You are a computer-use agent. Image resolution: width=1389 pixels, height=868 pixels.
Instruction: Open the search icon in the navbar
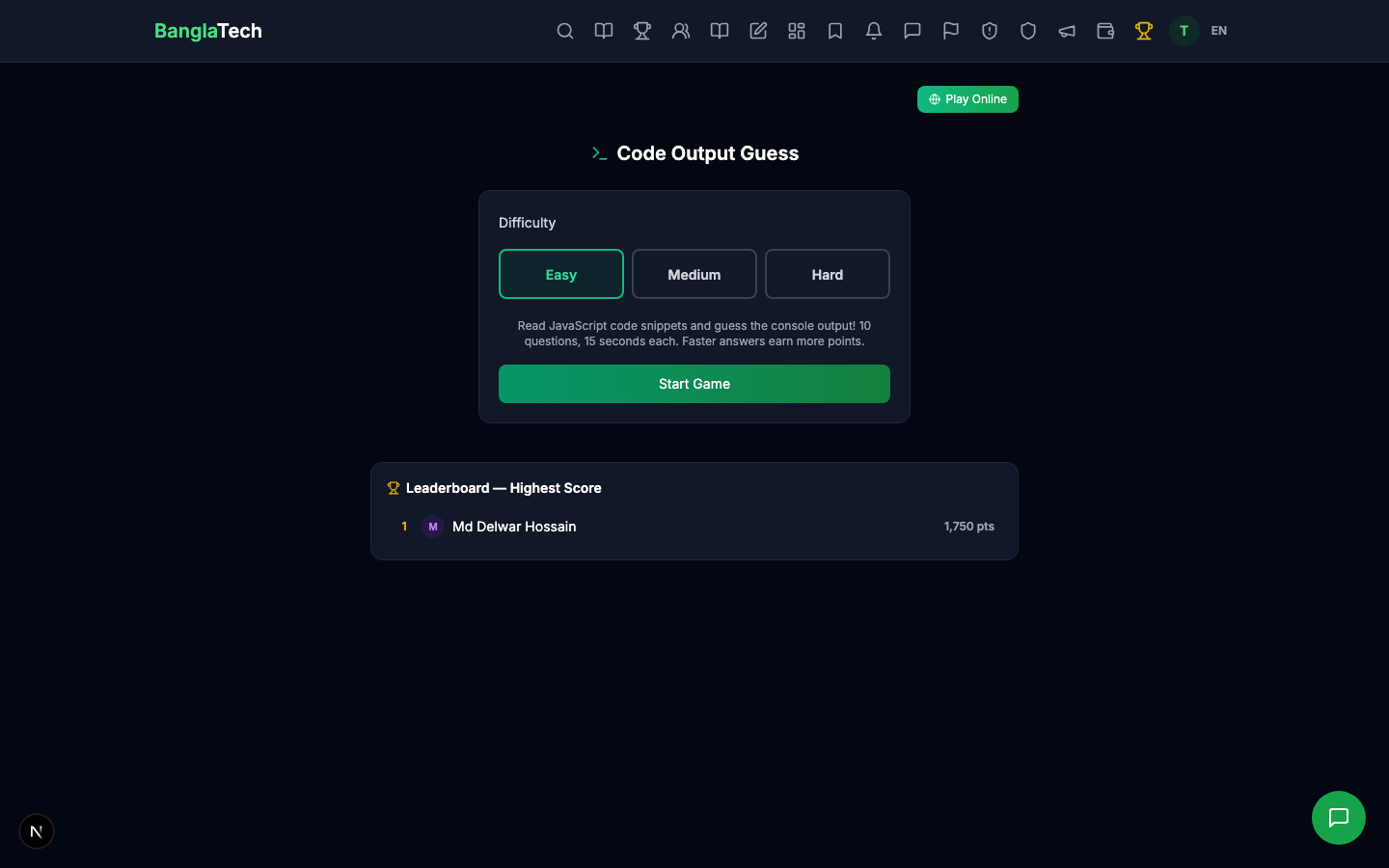coord(565,31)
